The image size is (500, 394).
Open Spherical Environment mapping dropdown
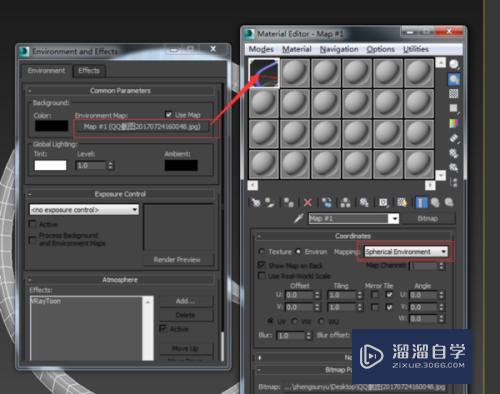tap(406, 252)
